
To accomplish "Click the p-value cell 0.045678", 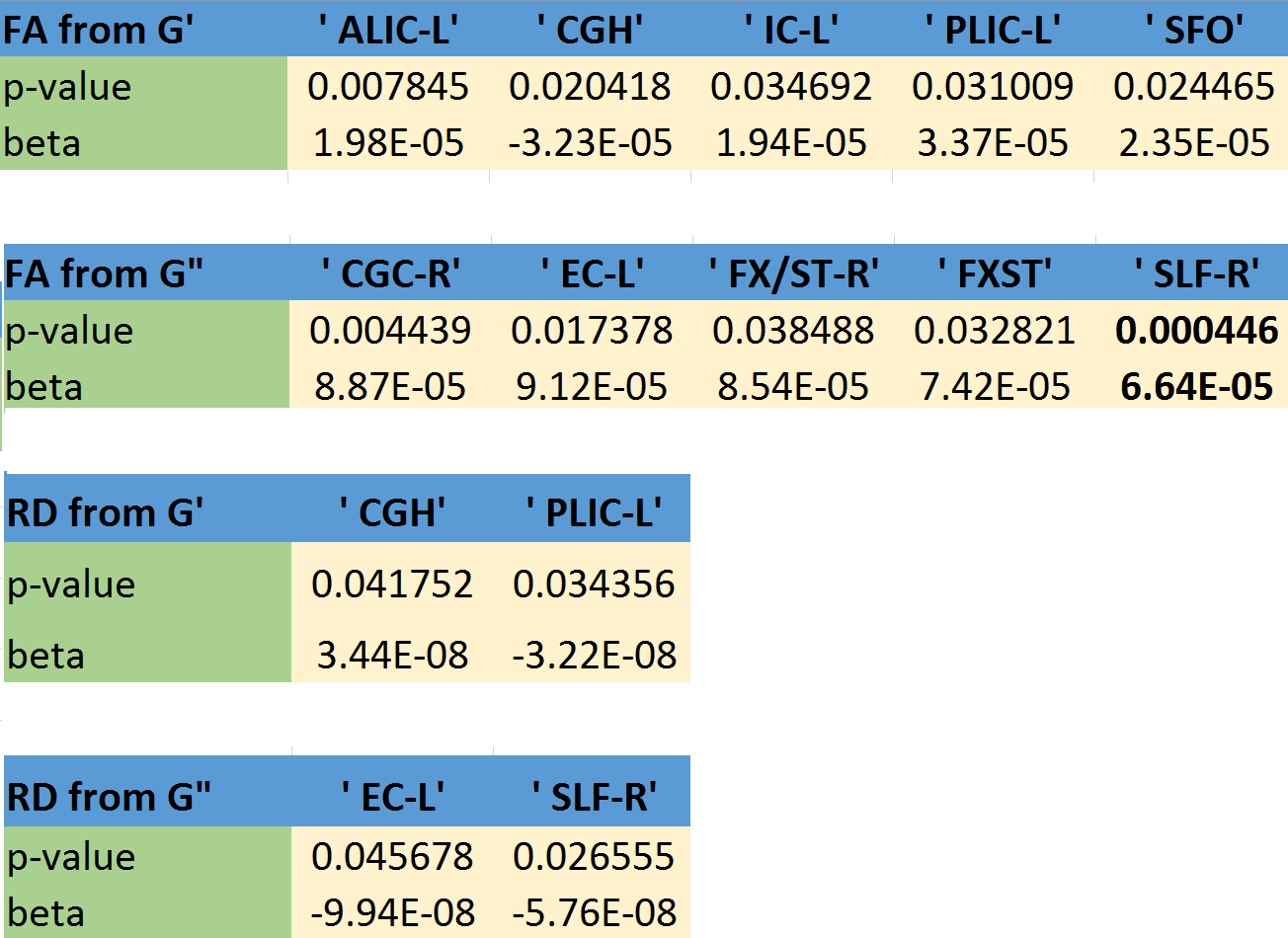I will pyautogui.click(x=392, y=856).
